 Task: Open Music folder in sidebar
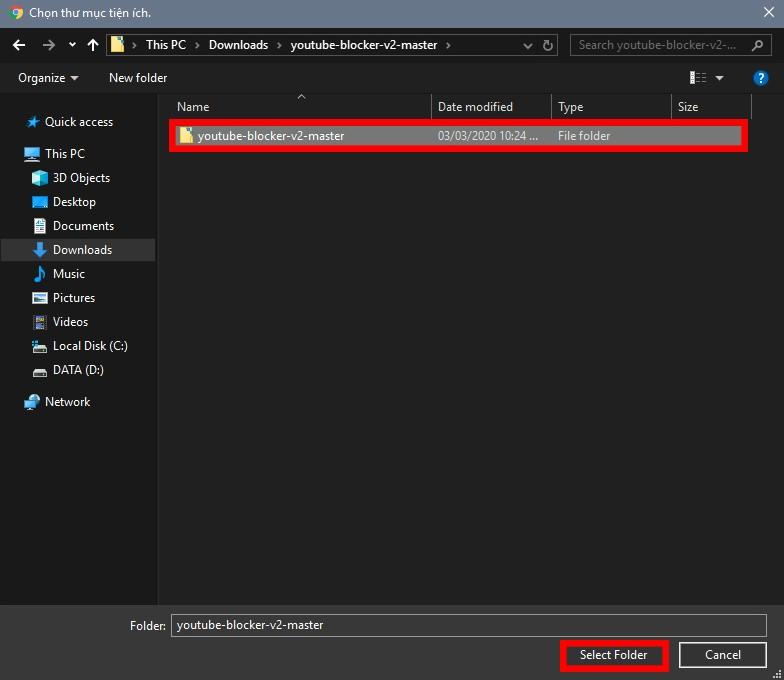(x=69, y=274)
